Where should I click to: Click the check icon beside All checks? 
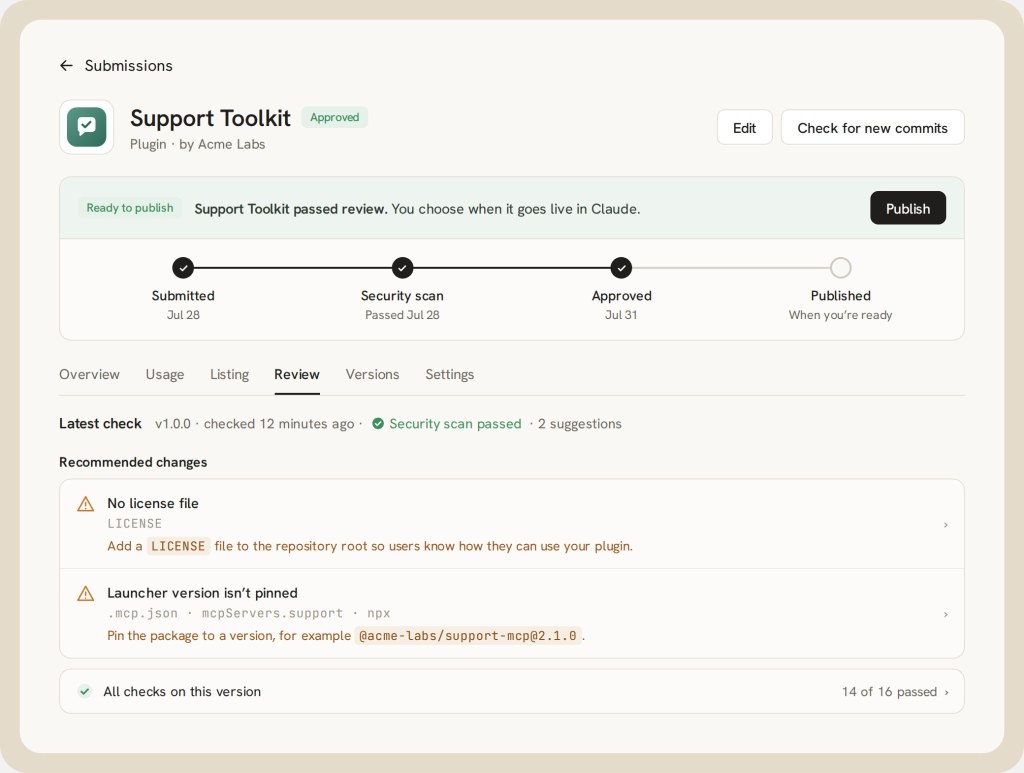(x=85, y=691)
